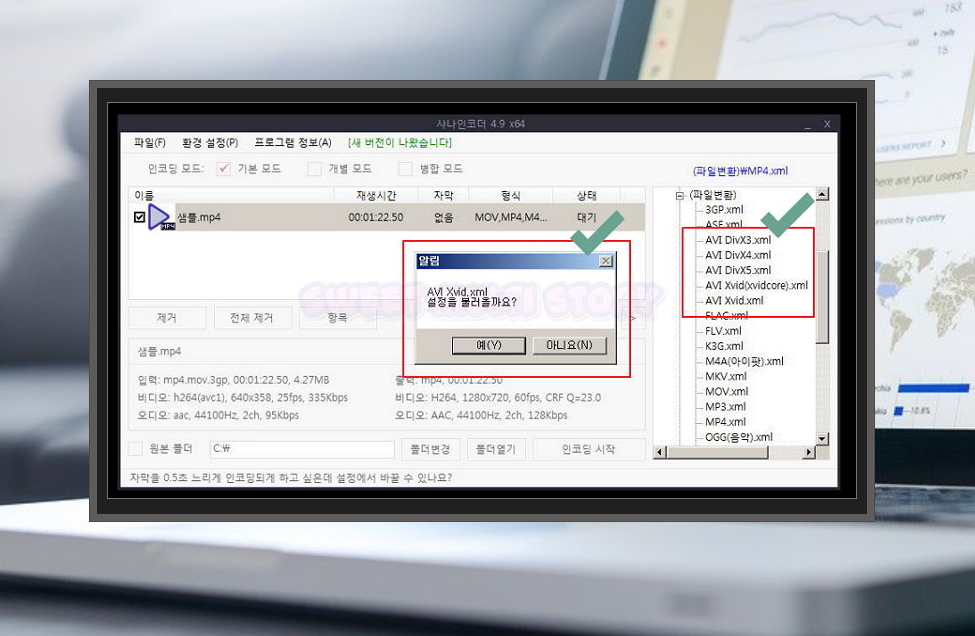
Task: Click preset tree scroll right arrow
Action: (808, 452)
